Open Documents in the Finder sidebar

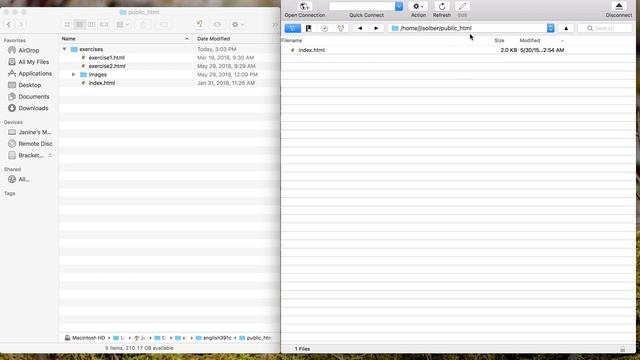33,97
